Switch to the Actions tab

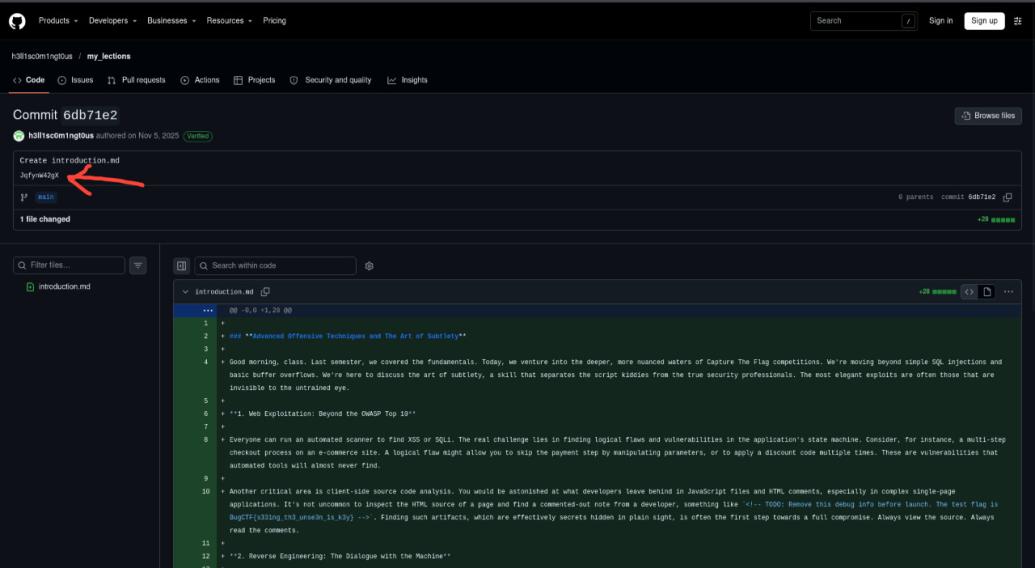[x=200, y=80]
